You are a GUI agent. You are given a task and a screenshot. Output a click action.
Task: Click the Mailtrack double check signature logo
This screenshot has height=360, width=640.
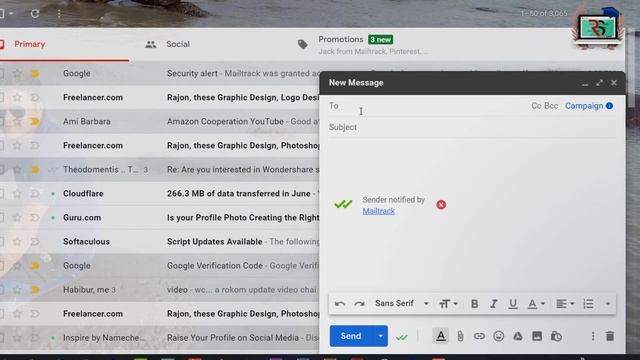pos(343,204)
